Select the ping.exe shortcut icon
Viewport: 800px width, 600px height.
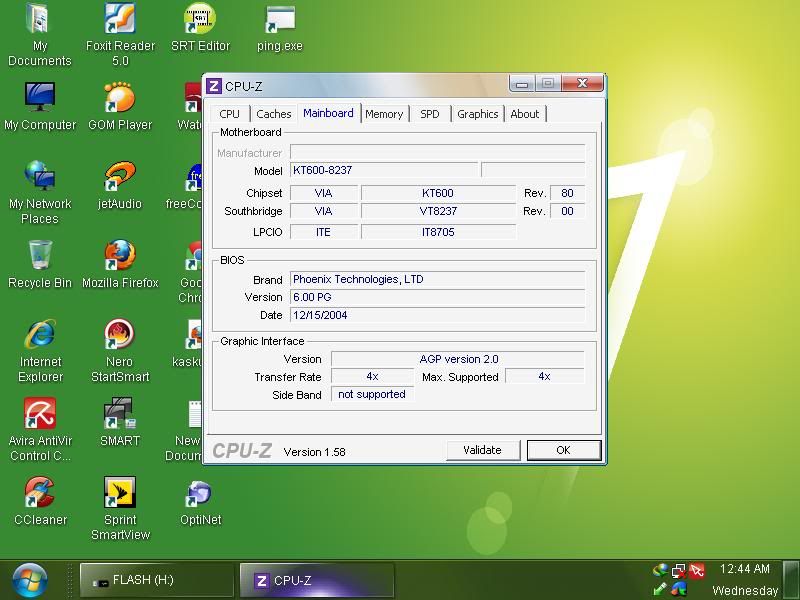click(x=280, y=29)
